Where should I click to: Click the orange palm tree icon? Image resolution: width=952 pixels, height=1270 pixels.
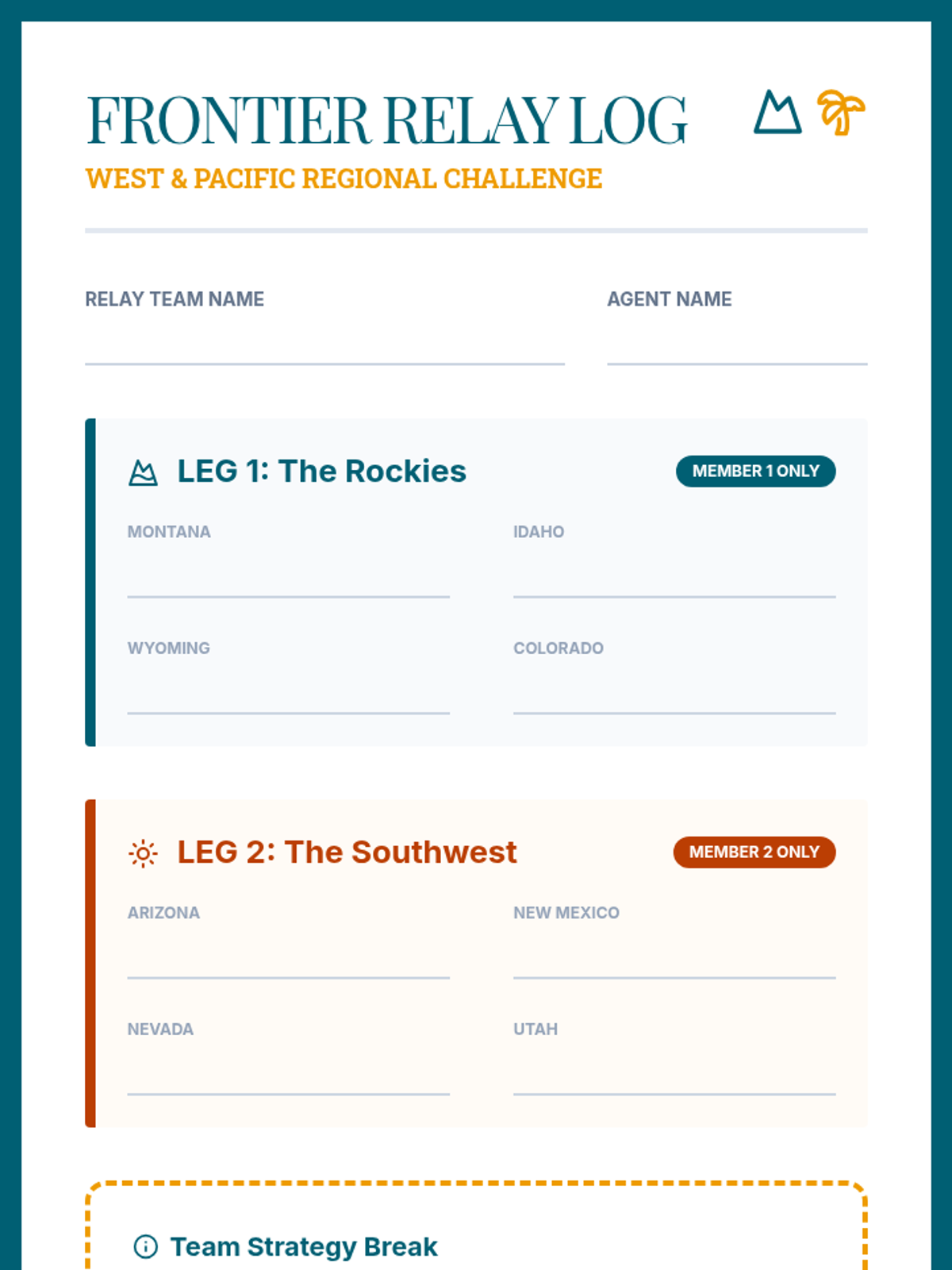(x=842, y=112)
